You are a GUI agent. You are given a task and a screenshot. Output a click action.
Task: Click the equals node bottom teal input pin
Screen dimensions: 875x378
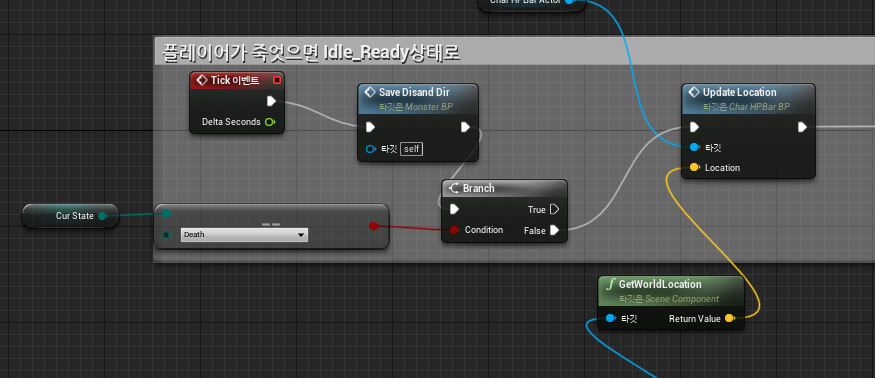[166, 235]
